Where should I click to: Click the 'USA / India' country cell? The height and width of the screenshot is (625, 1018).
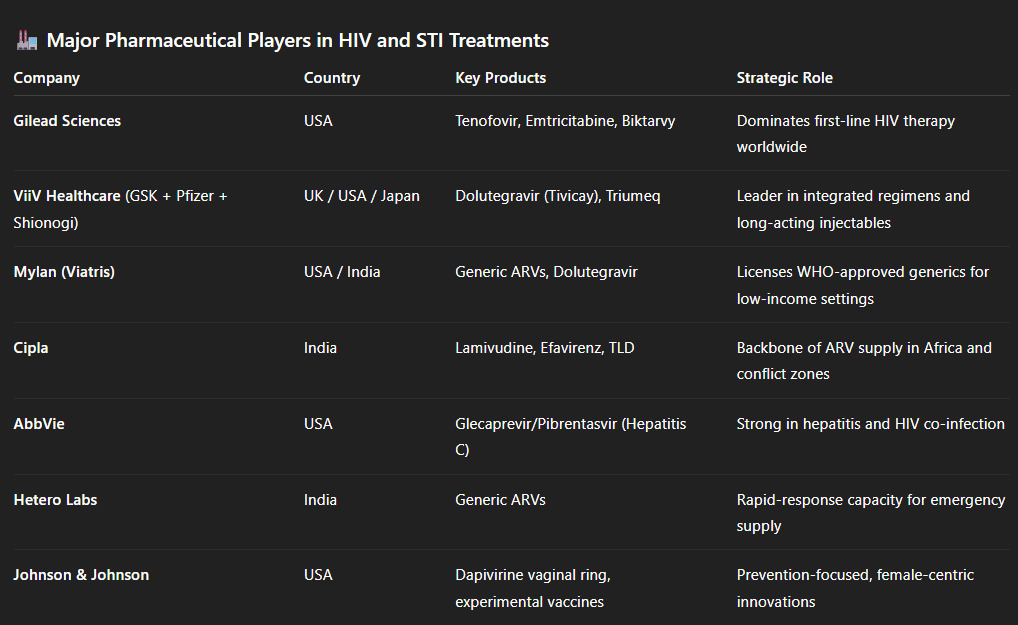coord(342,272)
